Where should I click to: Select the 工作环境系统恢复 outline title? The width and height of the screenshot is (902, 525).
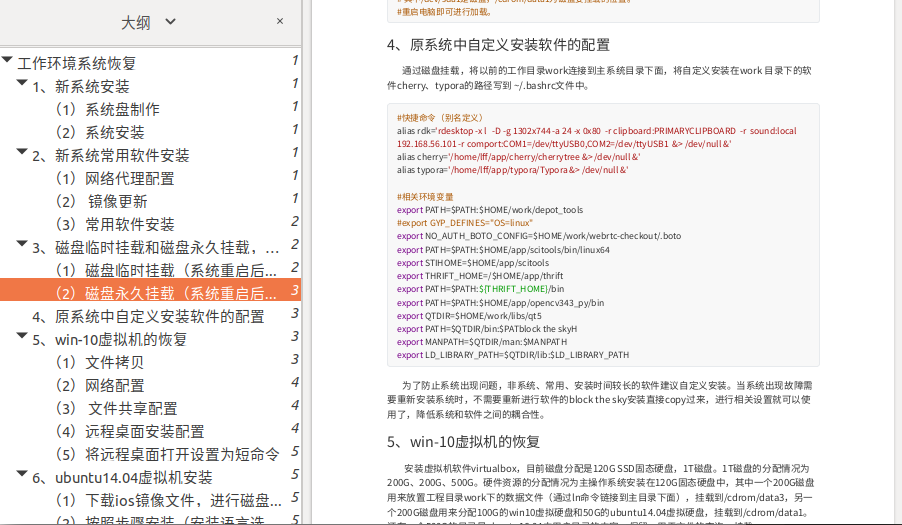click(77, 63)
